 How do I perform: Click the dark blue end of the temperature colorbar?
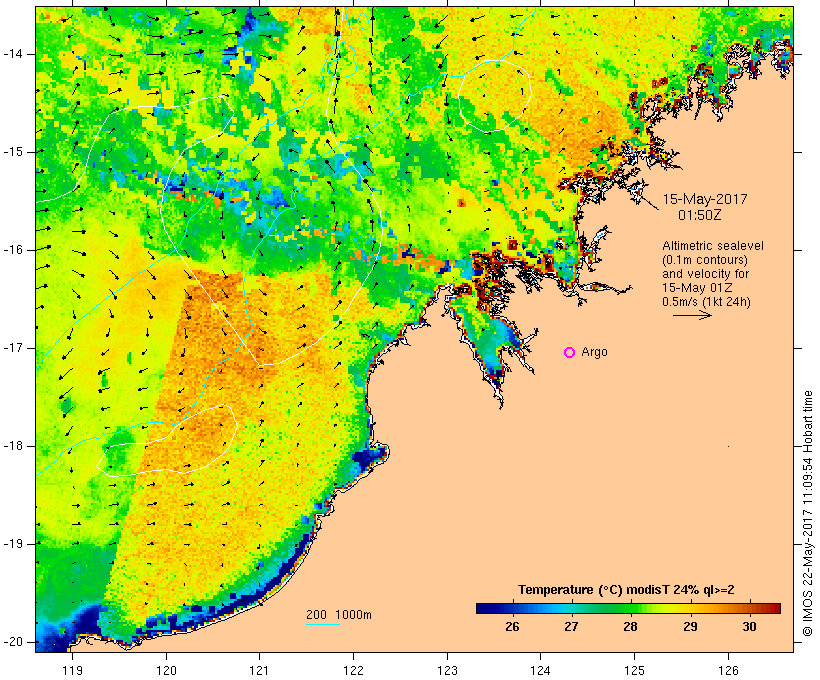(484, 608)
